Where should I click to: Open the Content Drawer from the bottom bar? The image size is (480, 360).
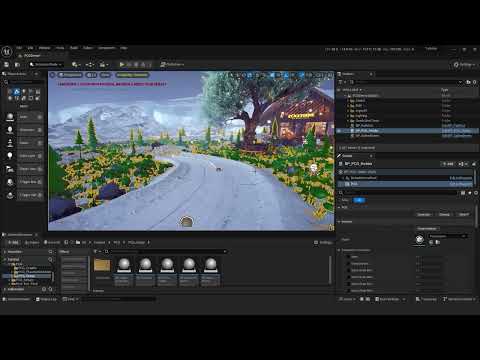(x=17, y=299)
